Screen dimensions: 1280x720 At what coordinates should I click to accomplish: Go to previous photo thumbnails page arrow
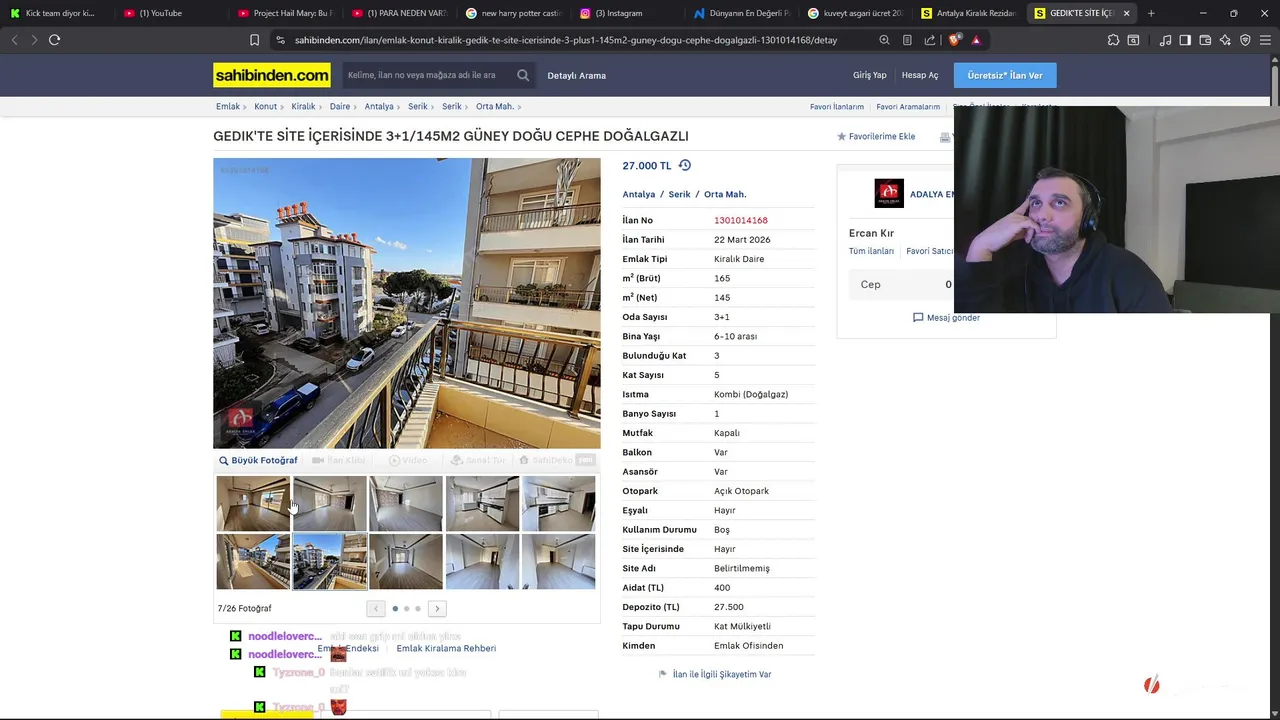(x=376, y=608)
